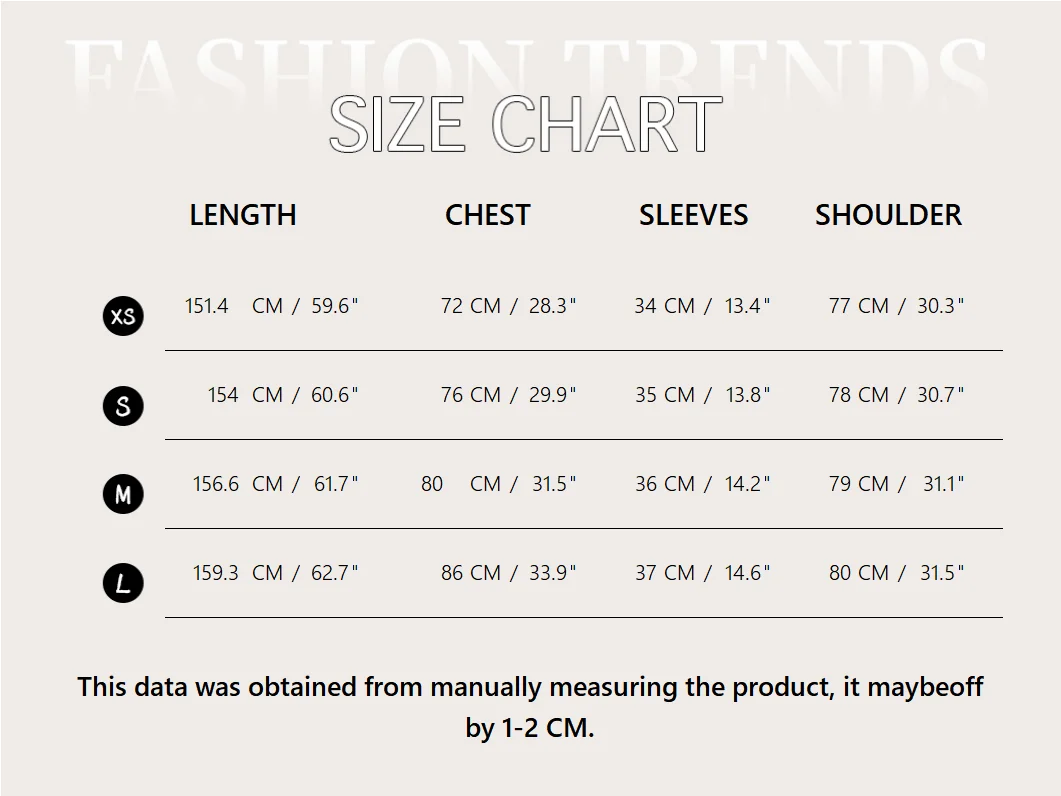Click the M chest value 31.5"

click(554, 484)
